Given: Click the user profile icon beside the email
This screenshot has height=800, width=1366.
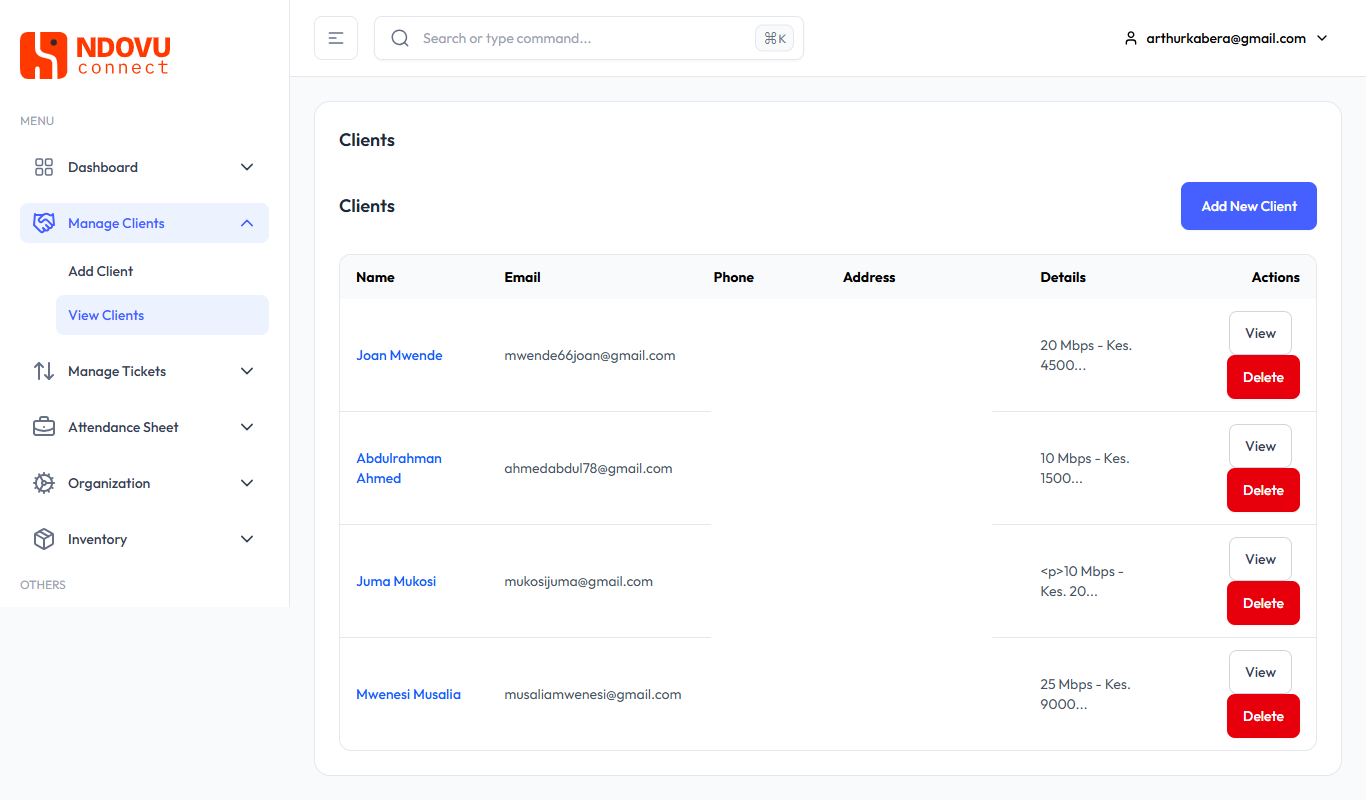Looking at the screenshot, I should click(1130, 38).
